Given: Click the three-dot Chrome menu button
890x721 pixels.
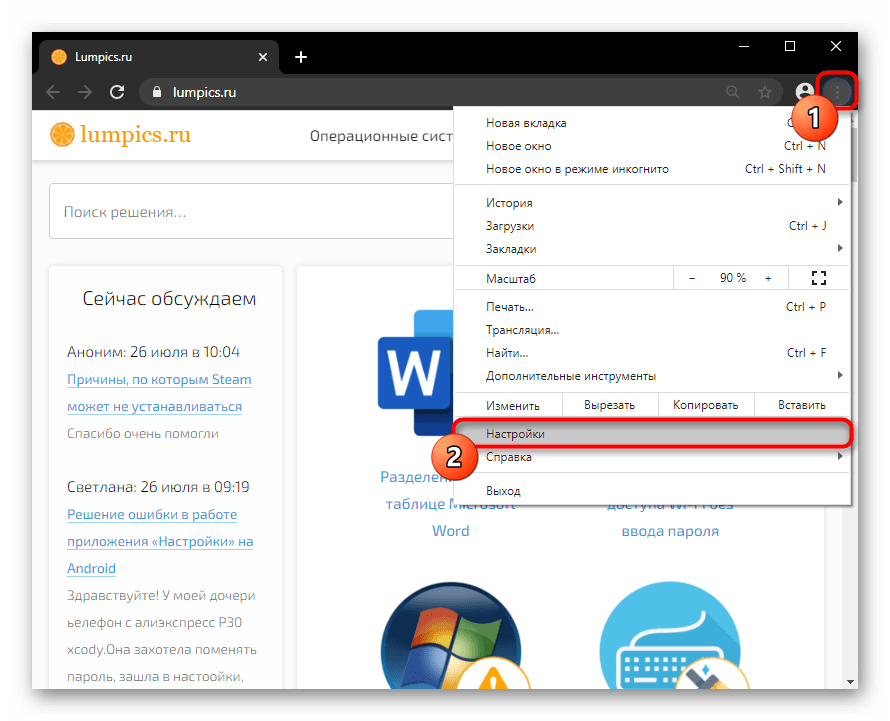Looking at the screenshot, I should 838,91.
